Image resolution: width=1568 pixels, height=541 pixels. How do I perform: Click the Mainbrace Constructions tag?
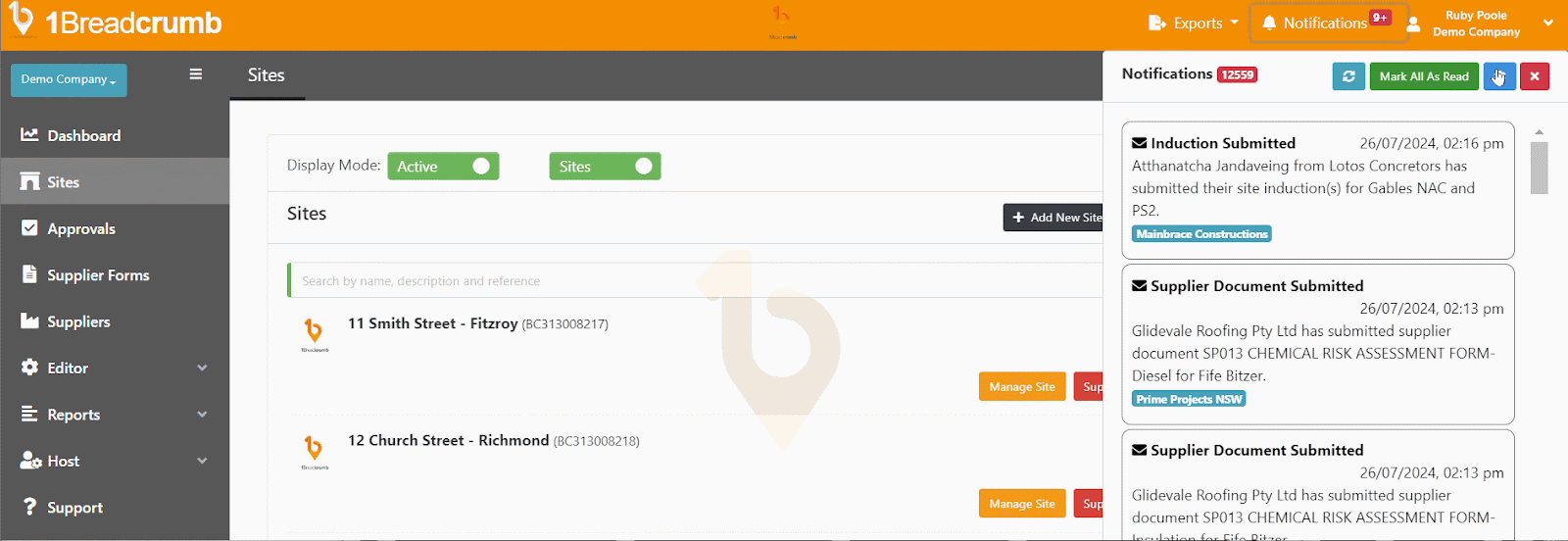pyautogui.click(x=1201, y=234)
